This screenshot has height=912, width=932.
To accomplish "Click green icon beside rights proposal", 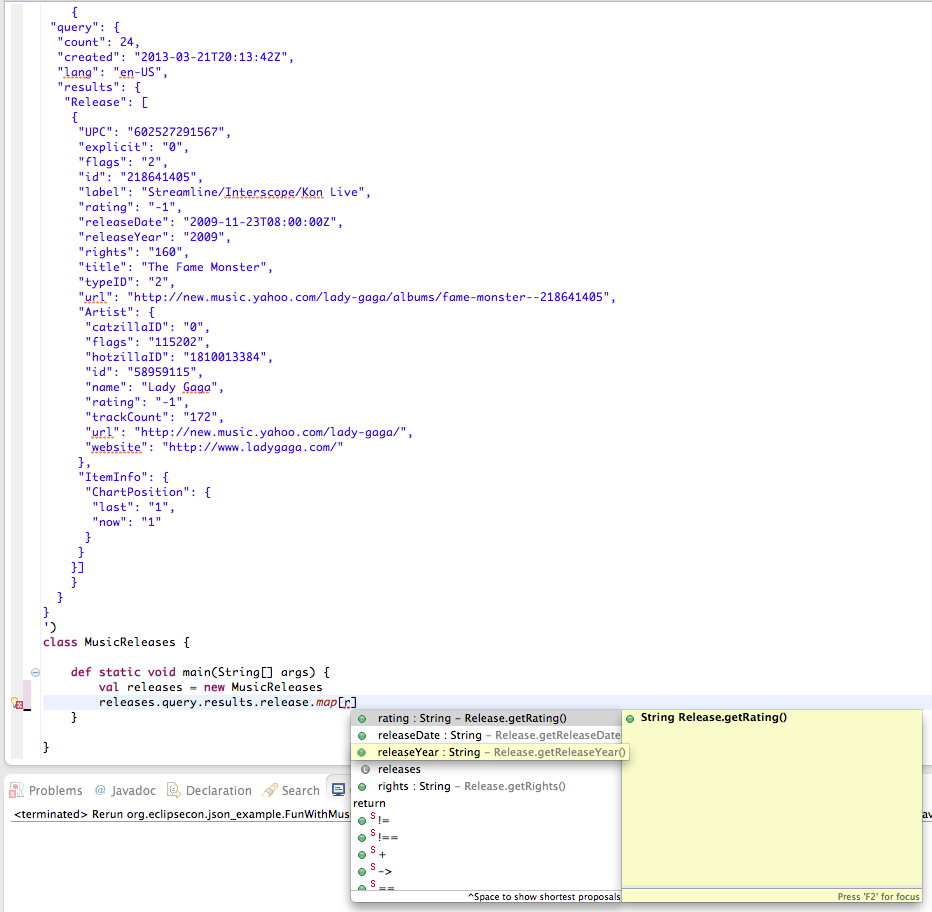I will click(361, 786).
